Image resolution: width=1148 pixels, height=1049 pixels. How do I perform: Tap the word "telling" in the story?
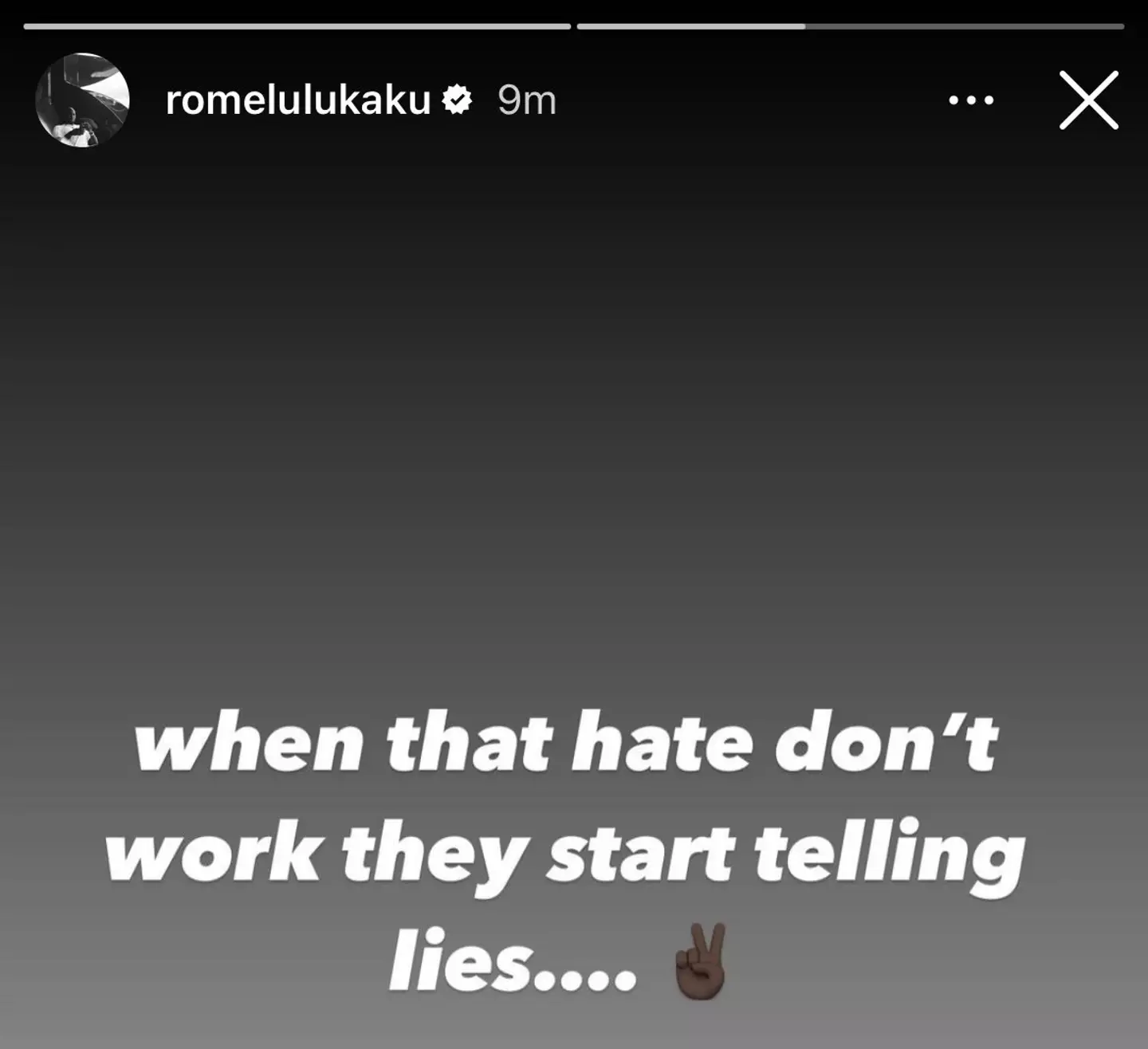coord(889,857)
